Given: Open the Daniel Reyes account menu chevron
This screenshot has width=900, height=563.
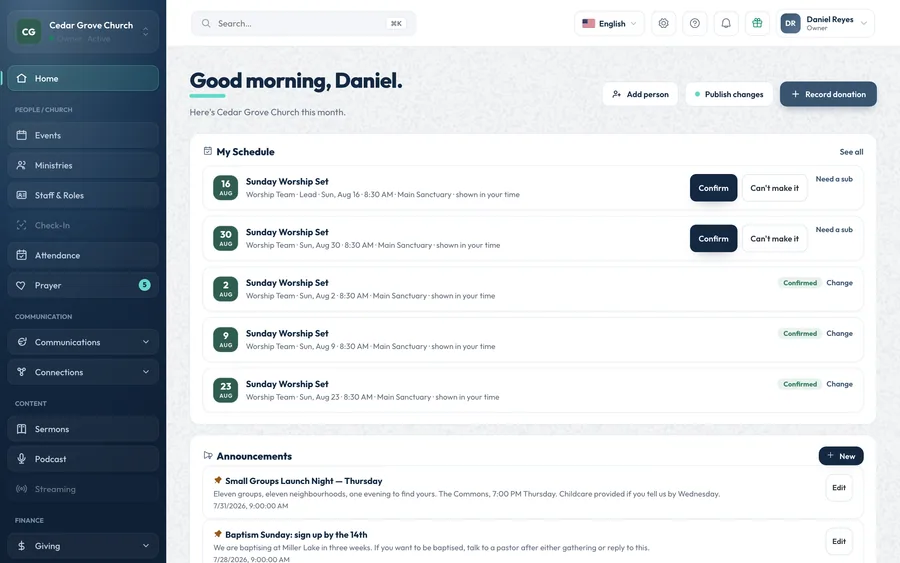Looking at the screenshot, I should pos(863,24).
